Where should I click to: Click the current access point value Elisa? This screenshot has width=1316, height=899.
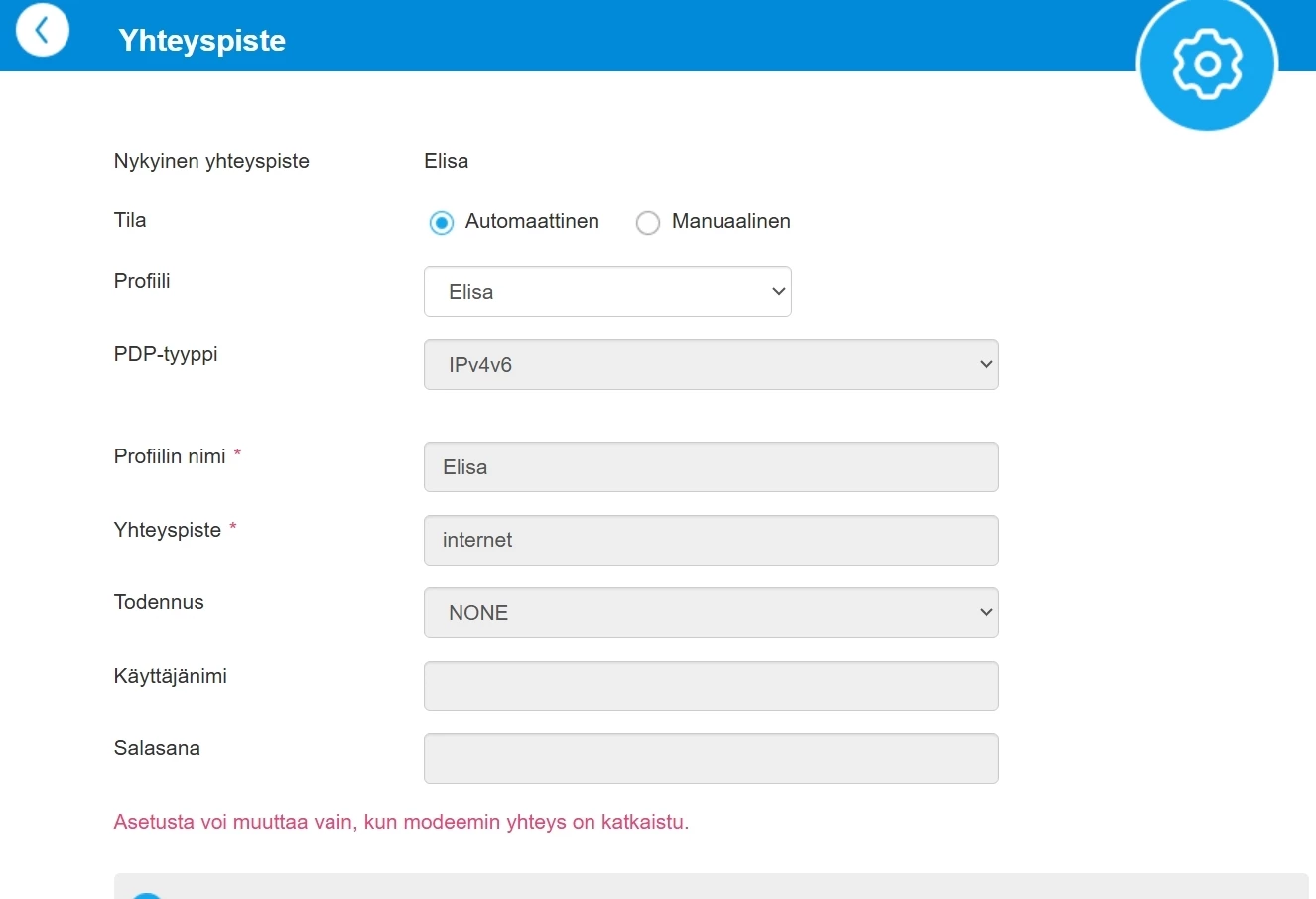click(446, 162)
